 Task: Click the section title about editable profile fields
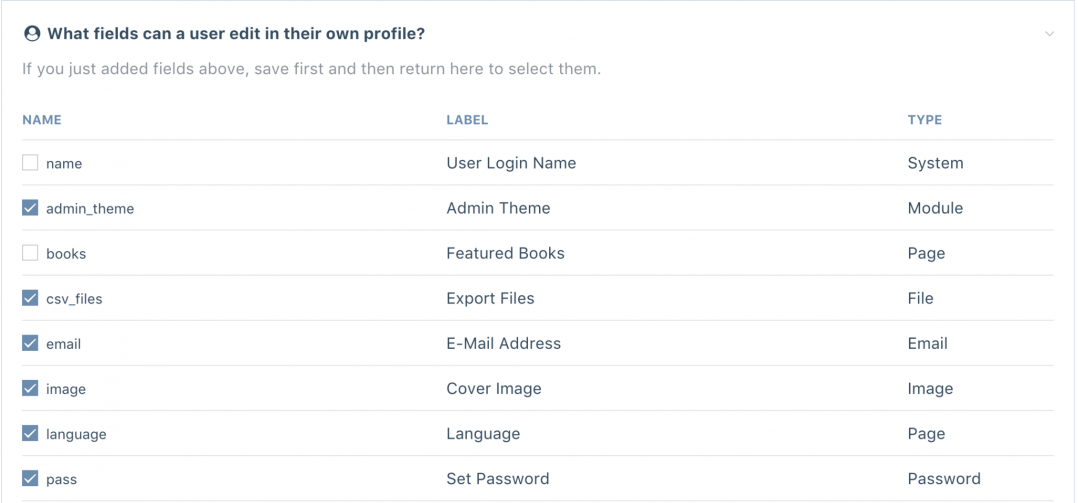coord(236,33)
